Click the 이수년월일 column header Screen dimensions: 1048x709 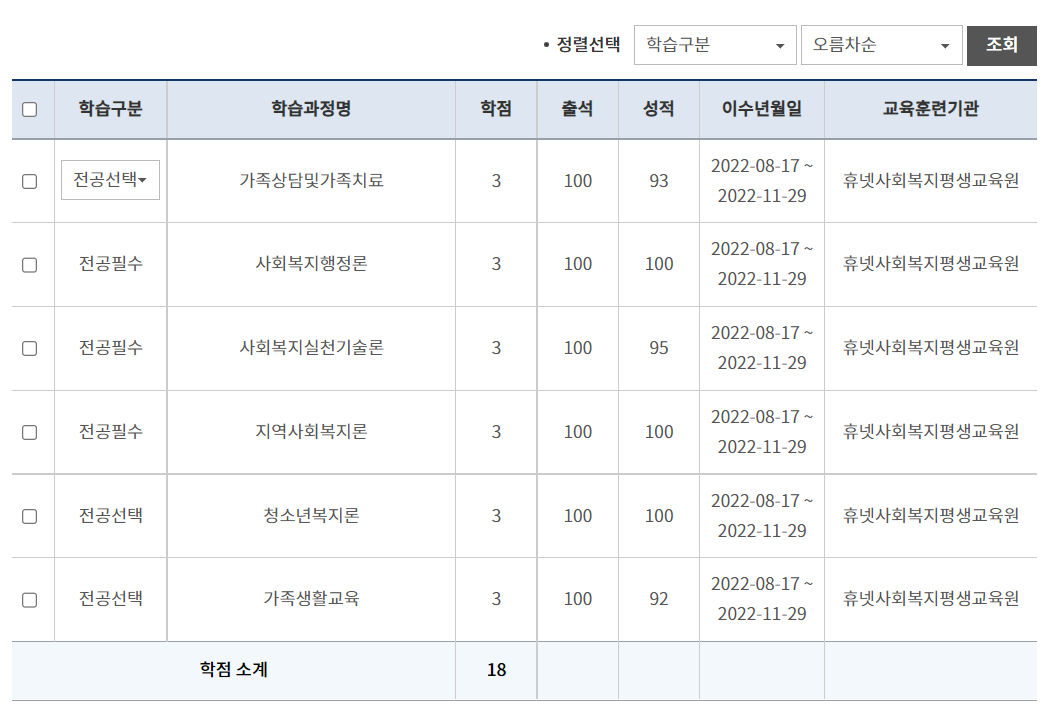pyautogui.click(x=761, y=108)
